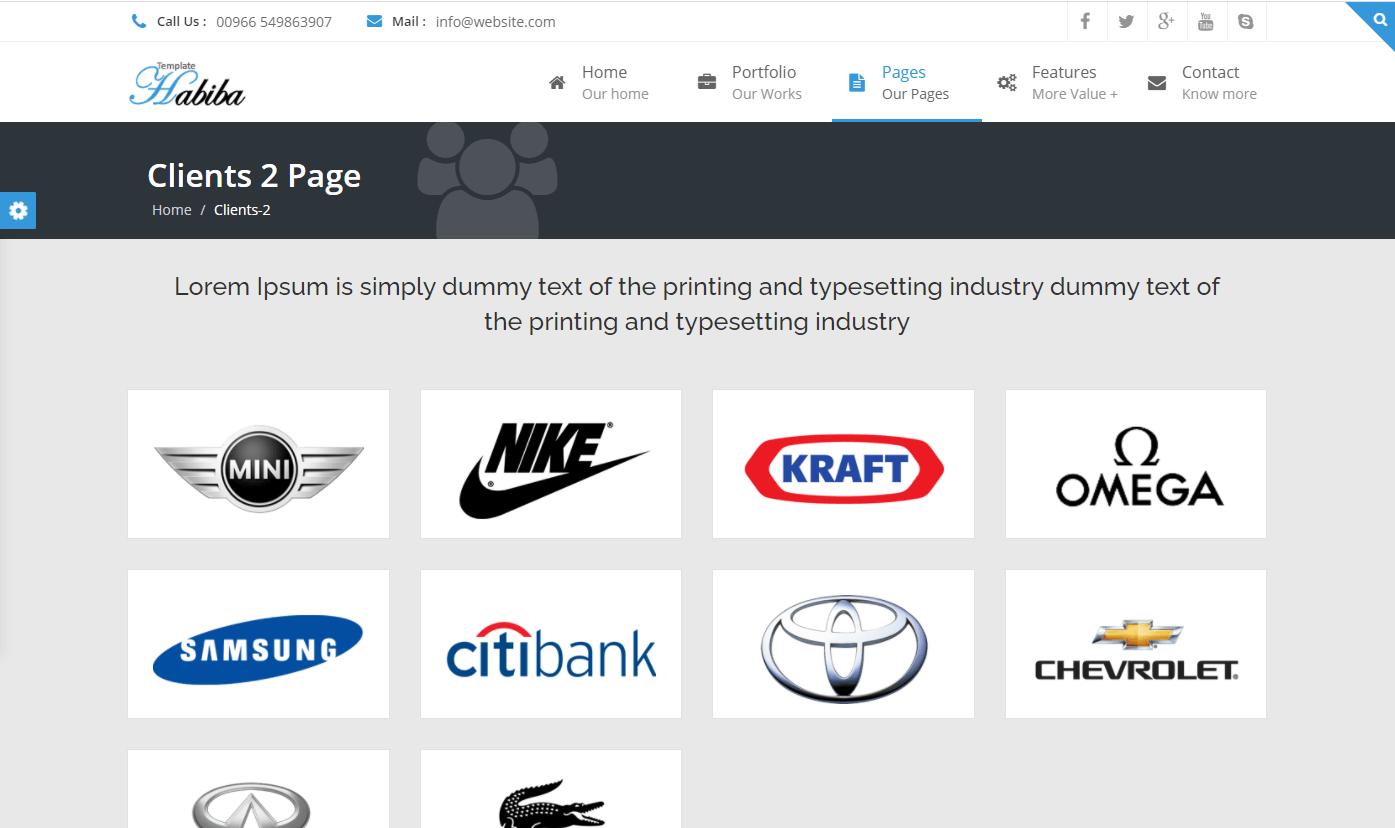The height and width of the screenshot is (828, 1395).
Task: Click the house icon of the Home menu
Action: (x=557, y=83)
